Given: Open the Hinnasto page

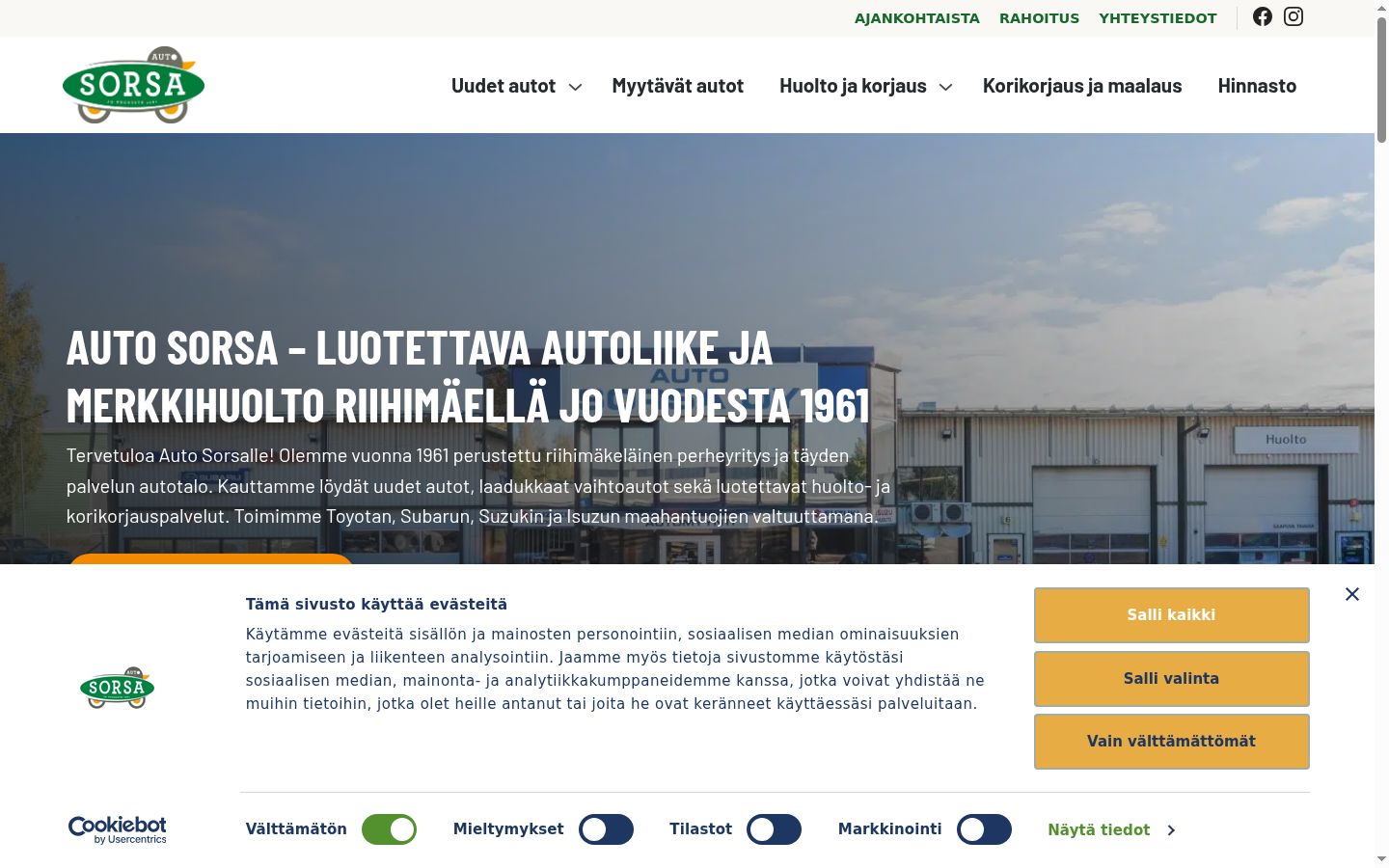Looking at the screenshot, I should click(1257, 86).
